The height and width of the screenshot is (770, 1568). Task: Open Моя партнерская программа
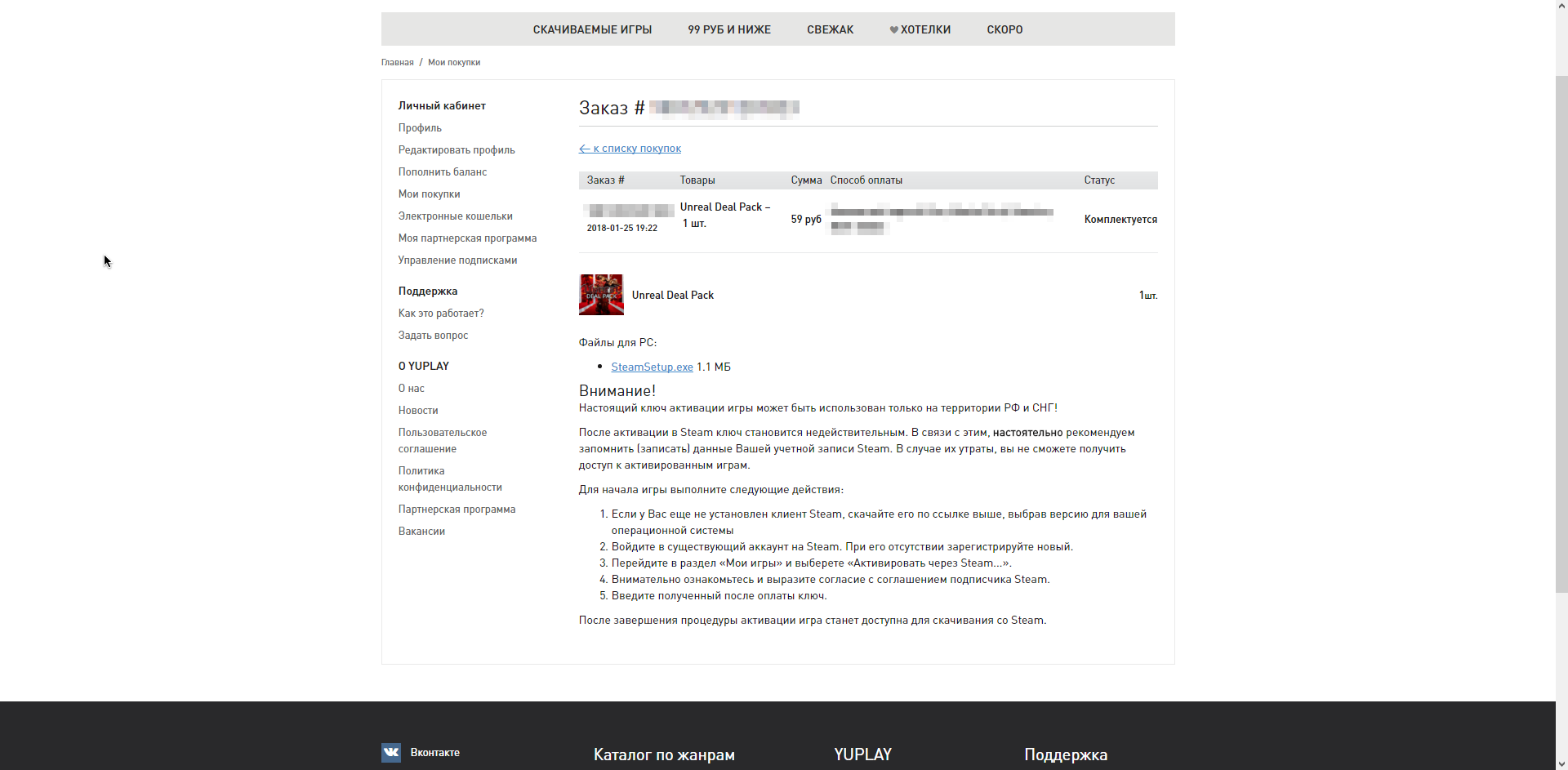[x=467, y=238]
